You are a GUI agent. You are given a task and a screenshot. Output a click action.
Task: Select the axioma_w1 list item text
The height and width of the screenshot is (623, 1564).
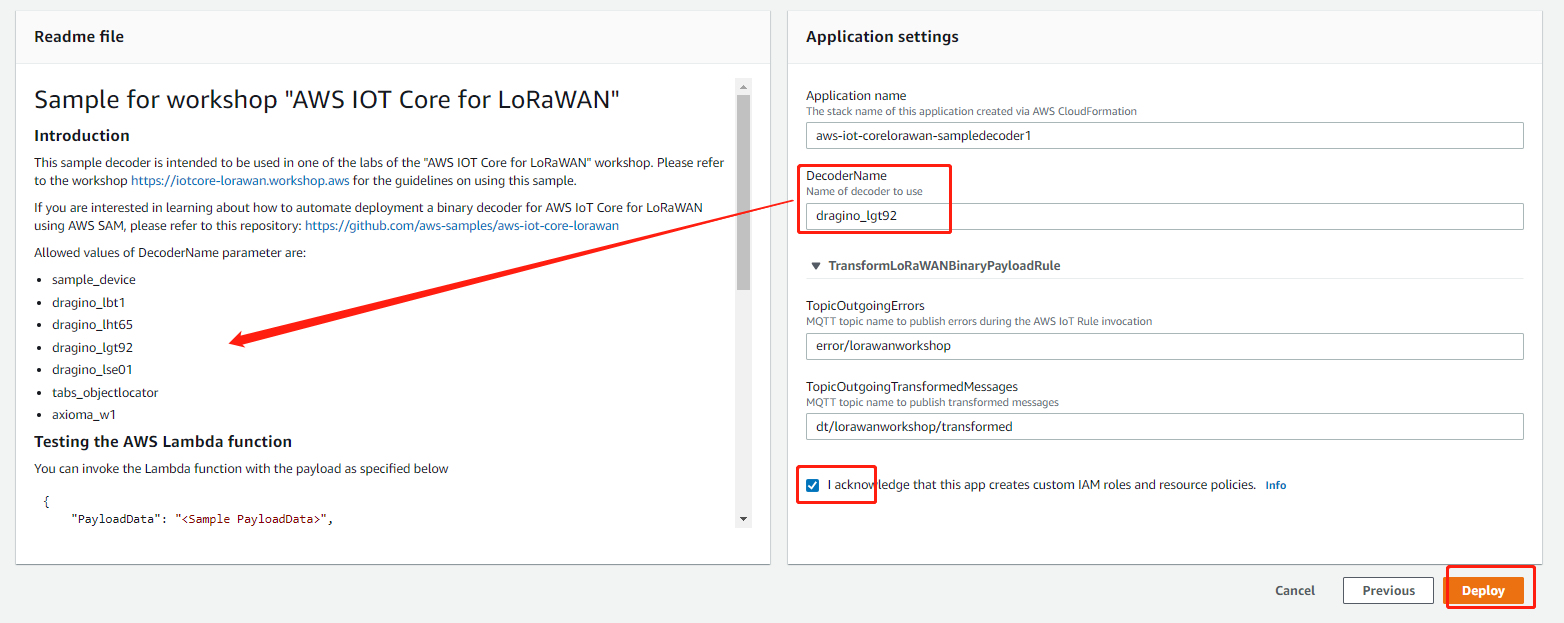point(85,415)
